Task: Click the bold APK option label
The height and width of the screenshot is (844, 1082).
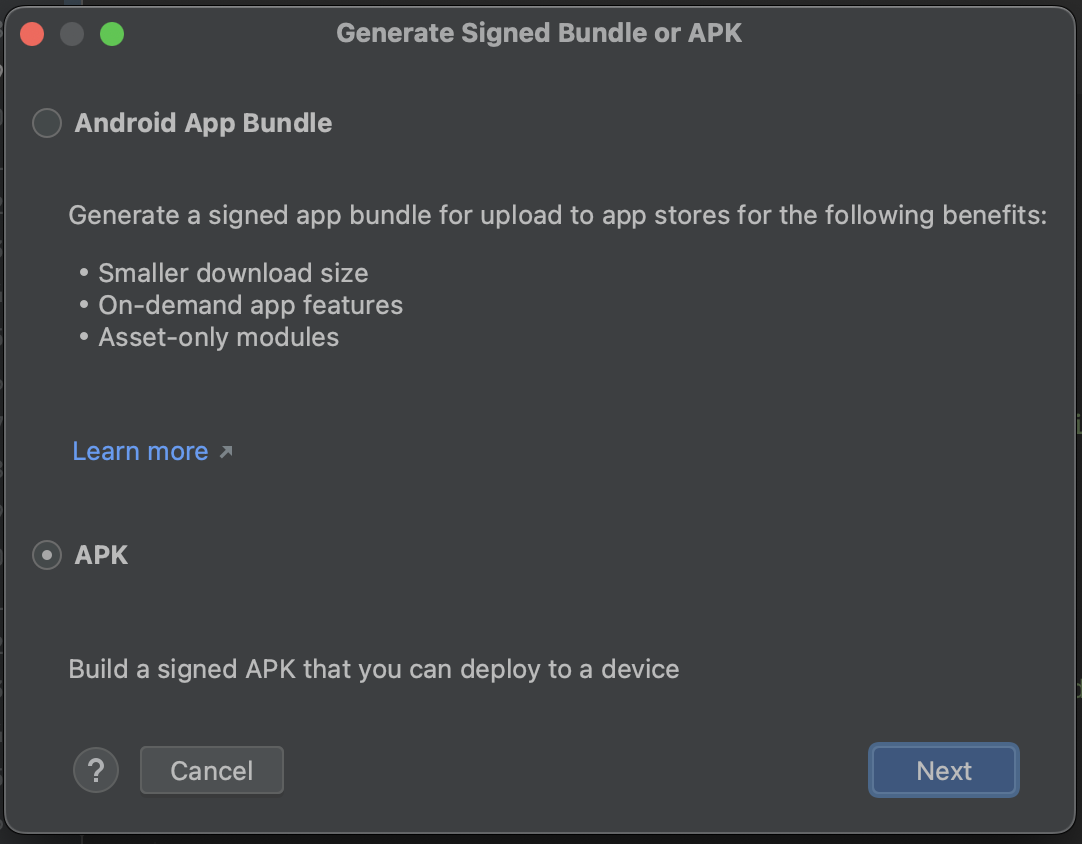Action: (x=102, y=555)
